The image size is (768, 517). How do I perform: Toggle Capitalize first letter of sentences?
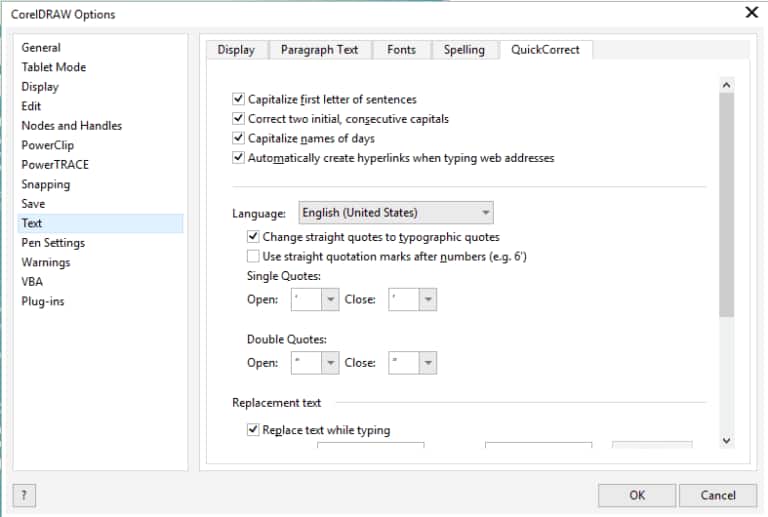point(238,100)
